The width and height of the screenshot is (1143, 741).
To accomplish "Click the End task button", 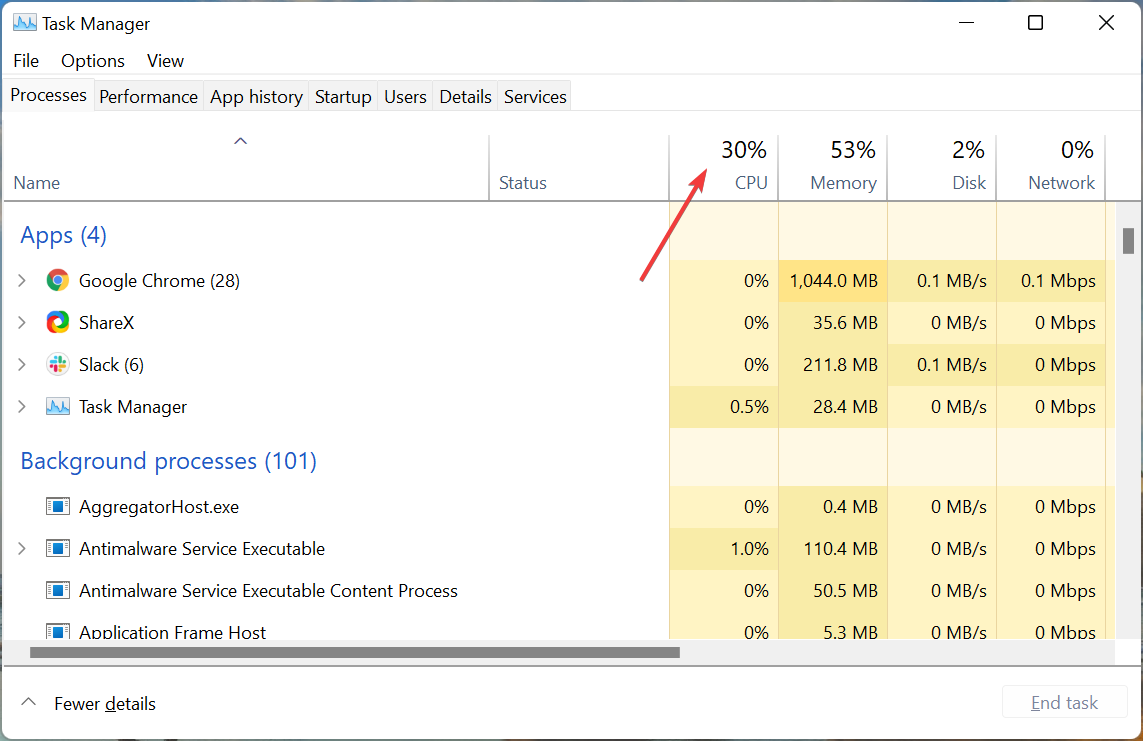I will (x=1064, y=702).
